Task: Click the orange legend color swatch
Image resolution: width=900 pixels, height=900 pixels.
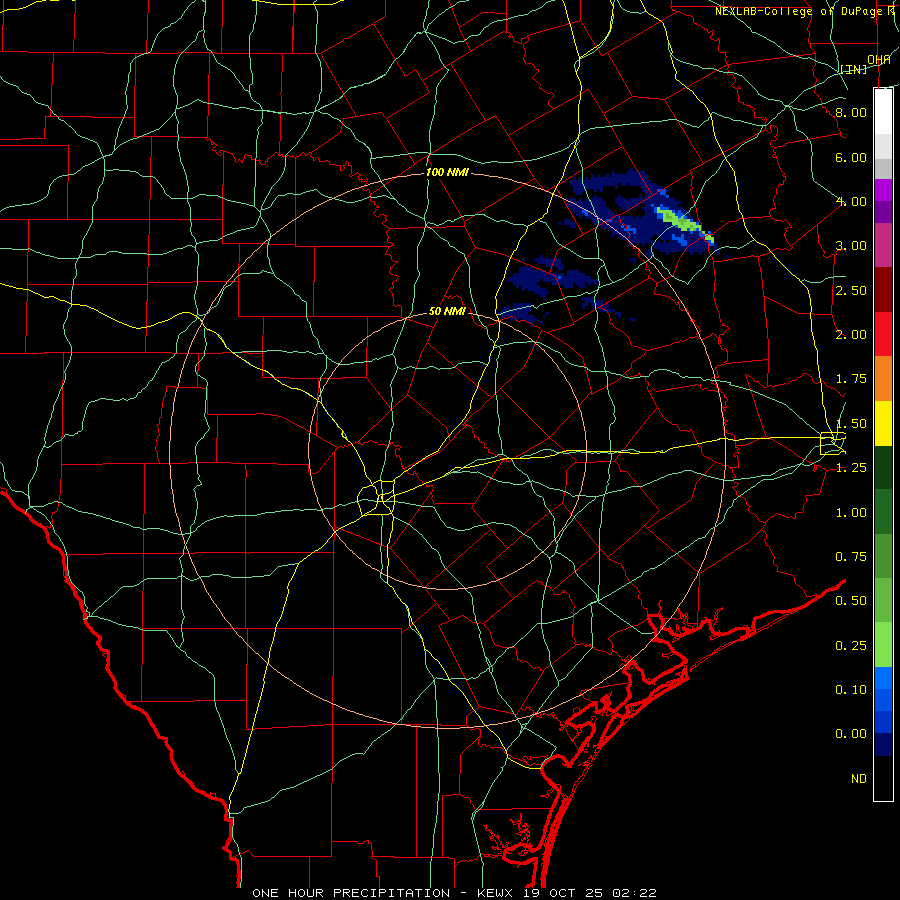Action: click(x=883, y=378)
